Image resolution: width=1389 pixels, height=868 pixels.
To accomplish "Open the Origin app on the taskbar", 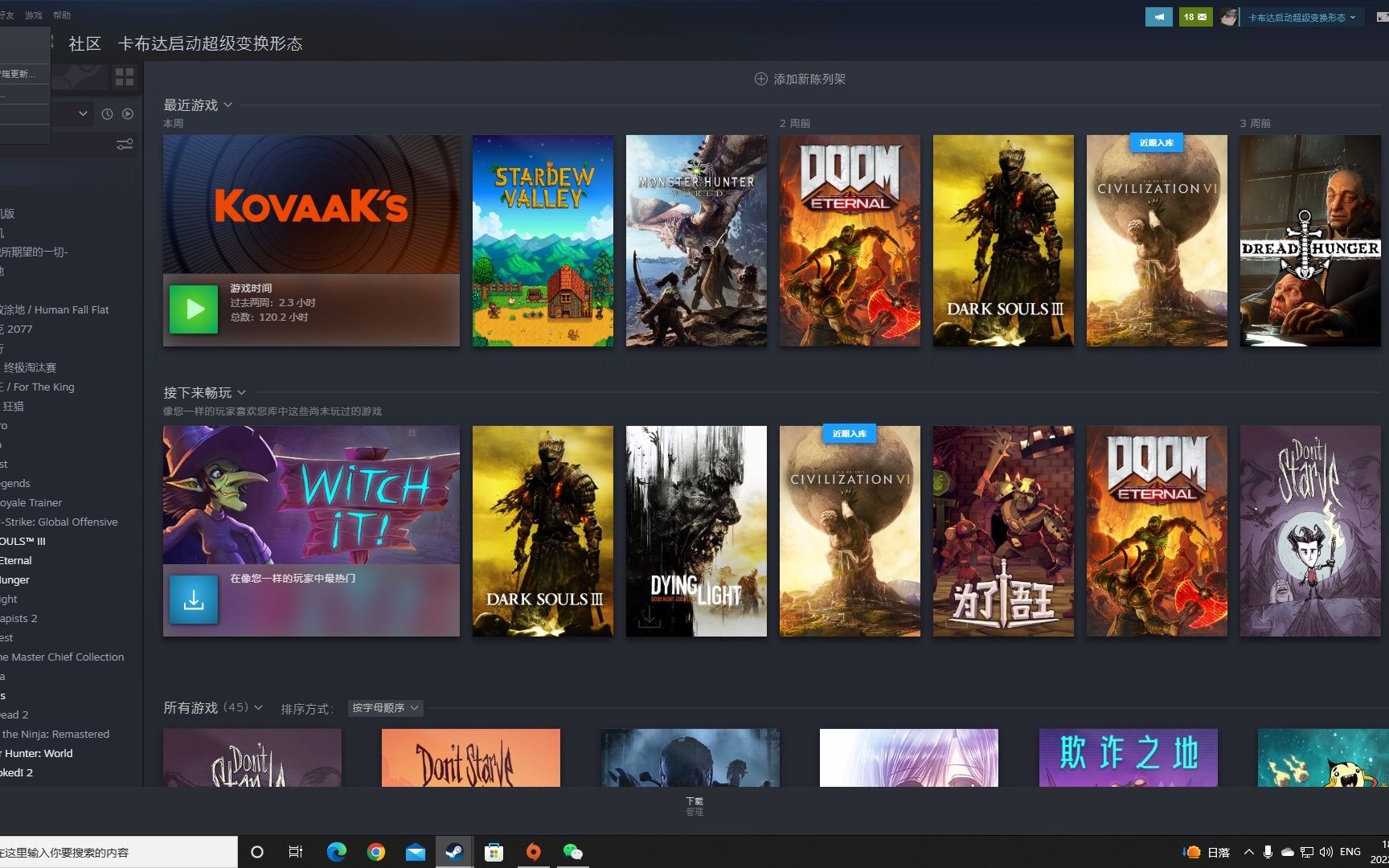I will pos(533,852).
